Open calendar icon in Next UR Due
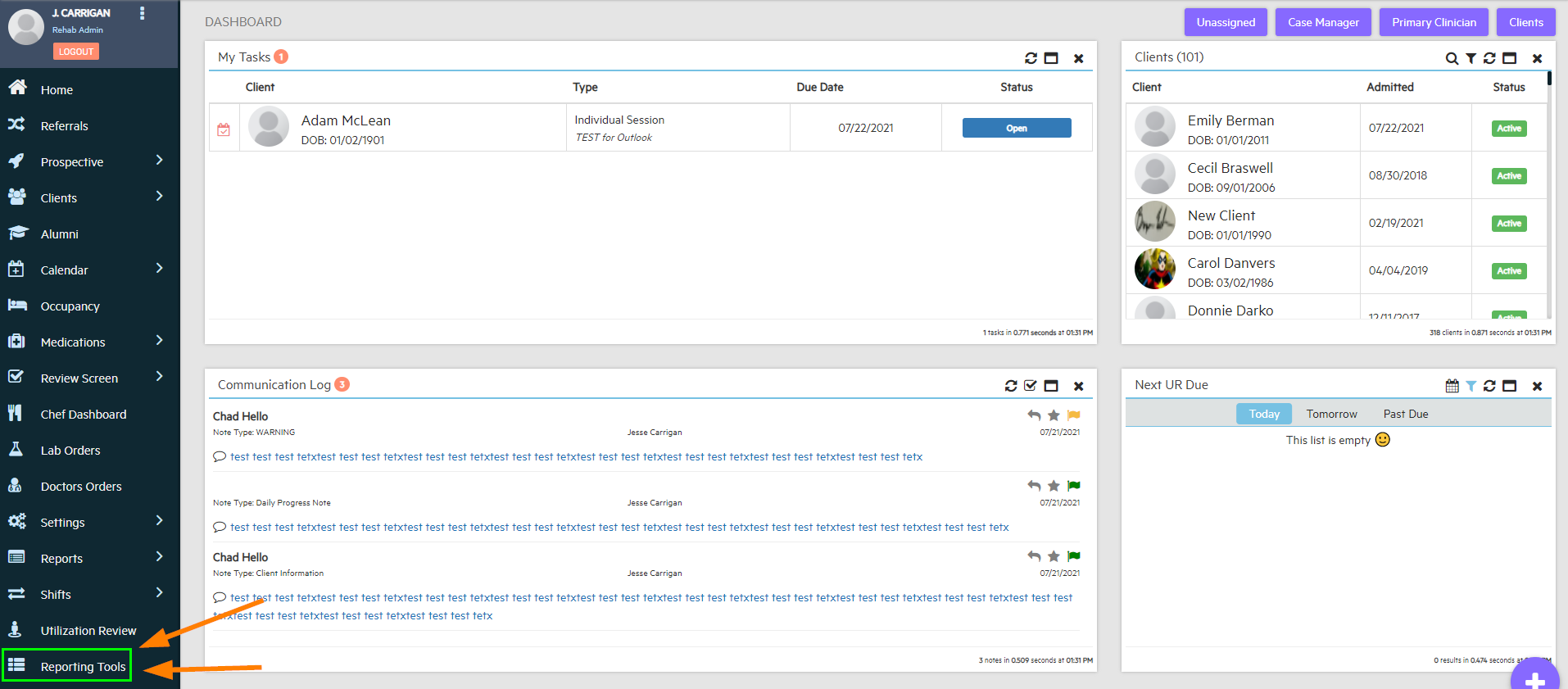1568x689 pixels. [x=1452, y=386]
